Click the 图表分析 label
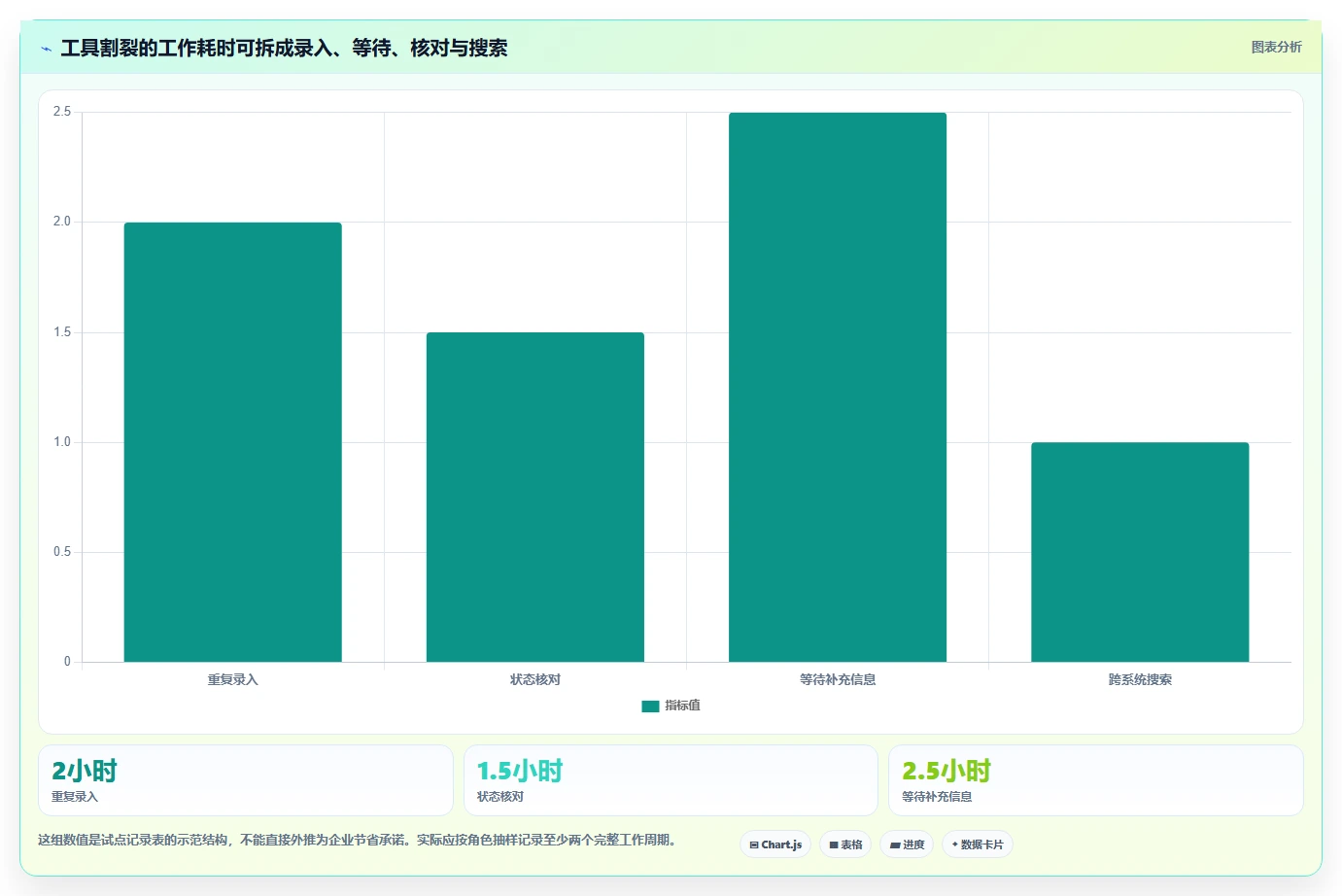The height and width of the screenshot is (896, 1342). click(x=1276, y=47)
